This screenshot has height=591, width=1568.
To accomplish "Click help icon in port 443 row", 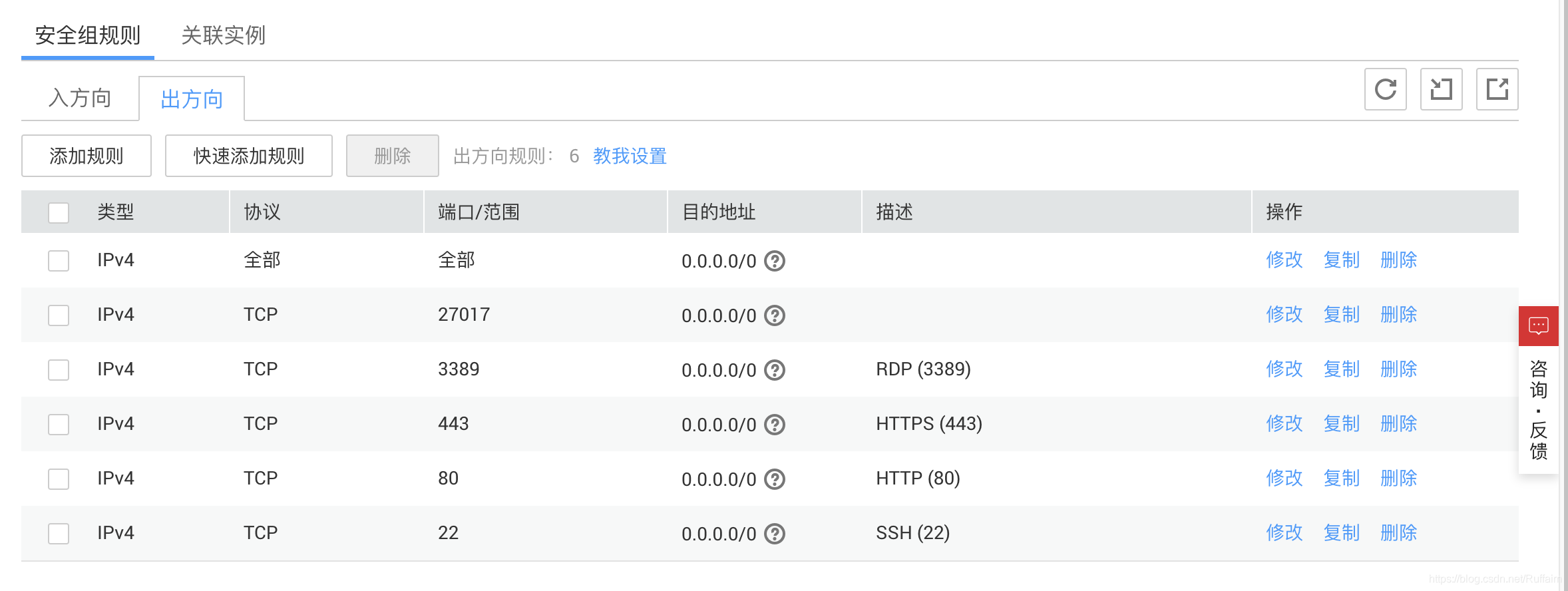I will click(775, 425).
